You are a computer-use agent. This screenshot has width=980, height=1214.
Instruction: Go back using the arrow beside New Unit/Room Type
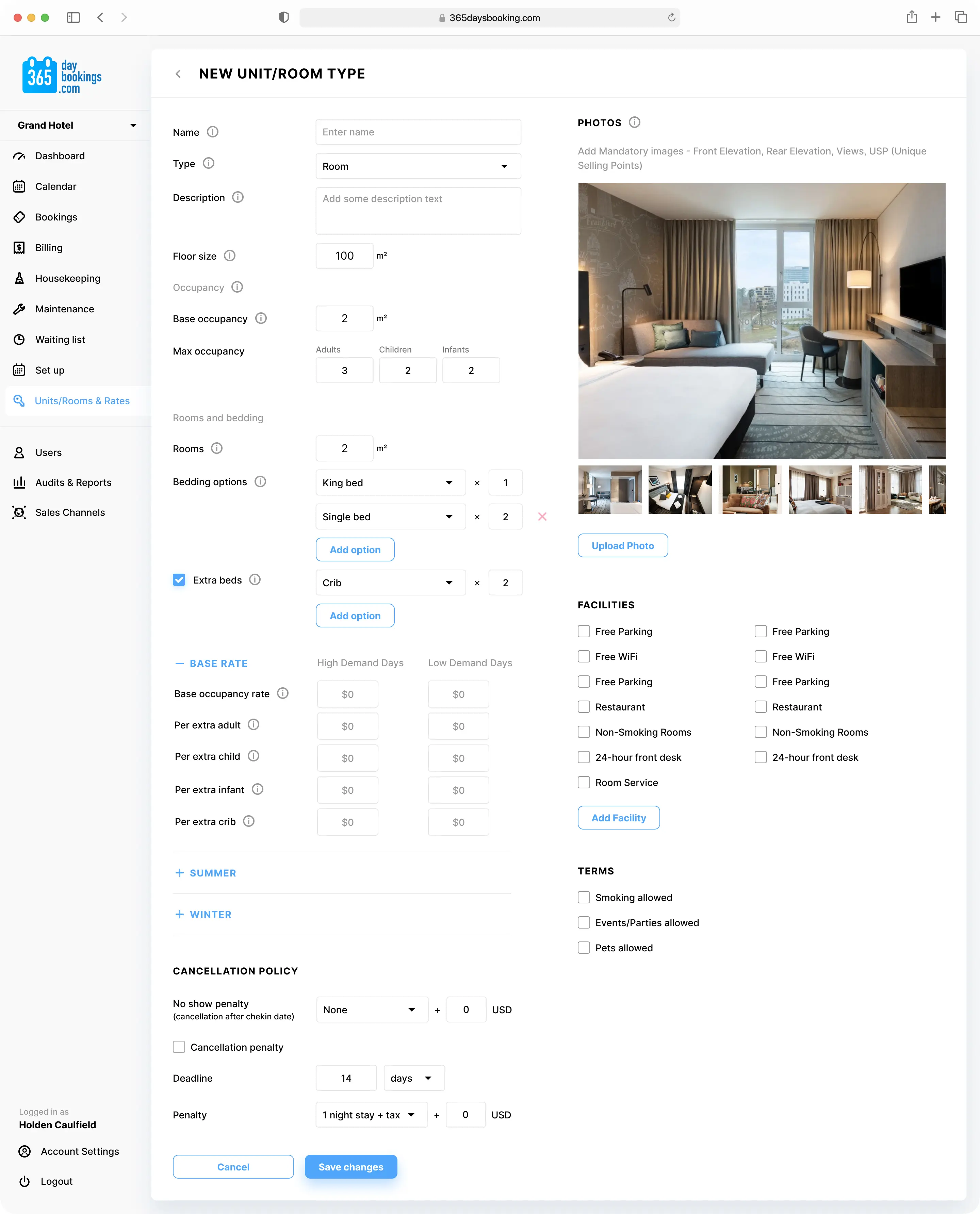tap(178, 74)
